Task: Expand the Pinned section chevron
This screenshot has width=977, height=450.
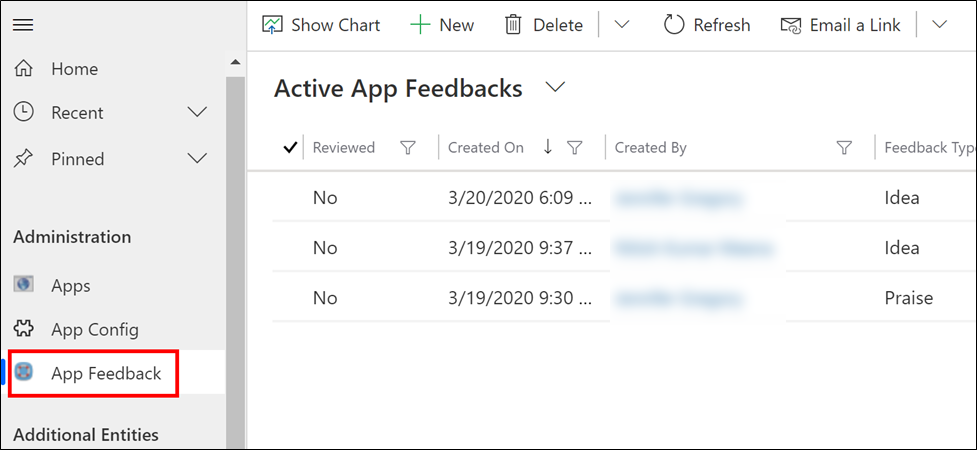Action: click(197, 159)
